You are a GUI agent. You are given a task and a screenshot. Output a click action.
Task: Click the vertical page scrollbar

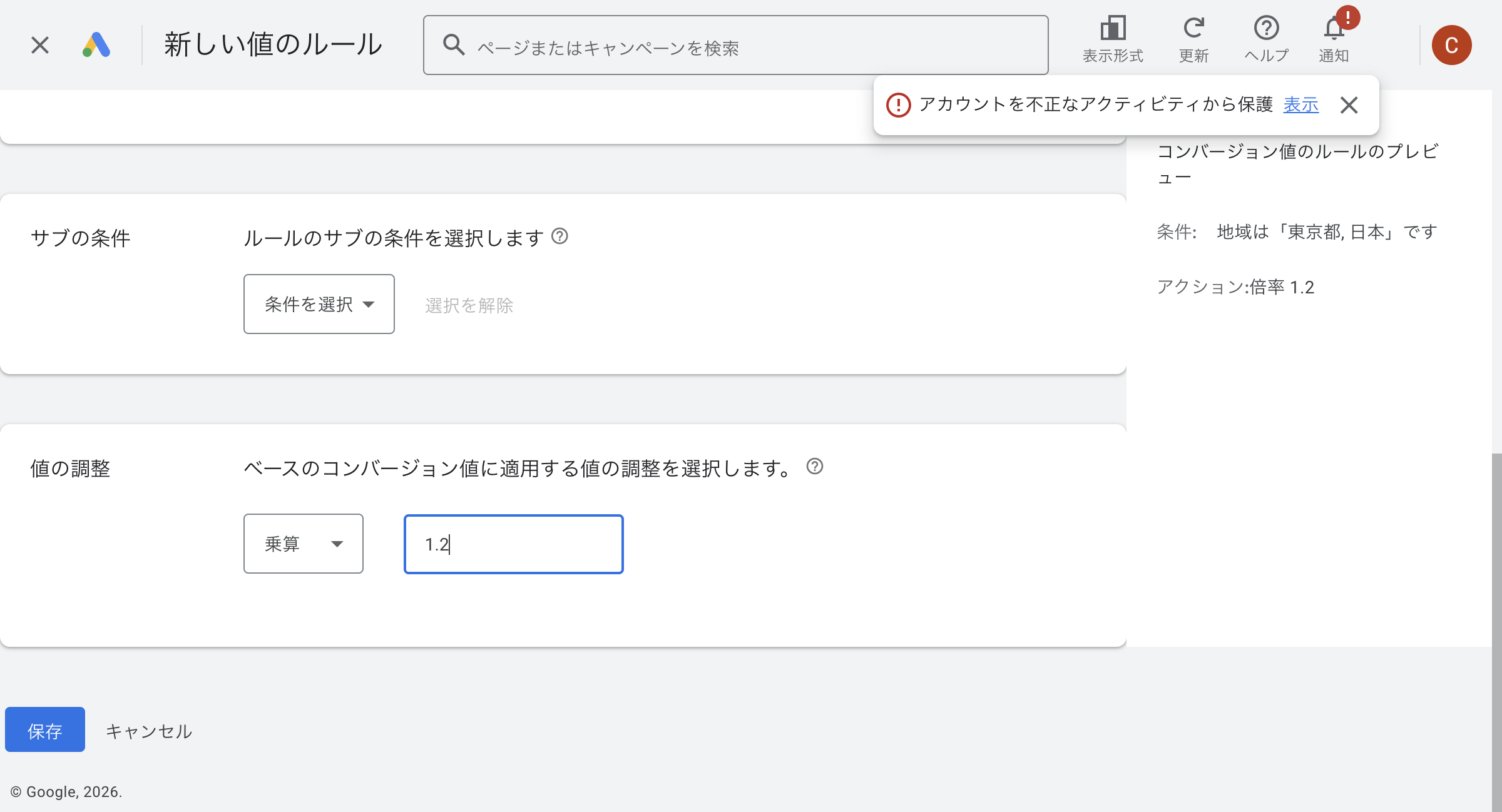[1496, 632]
